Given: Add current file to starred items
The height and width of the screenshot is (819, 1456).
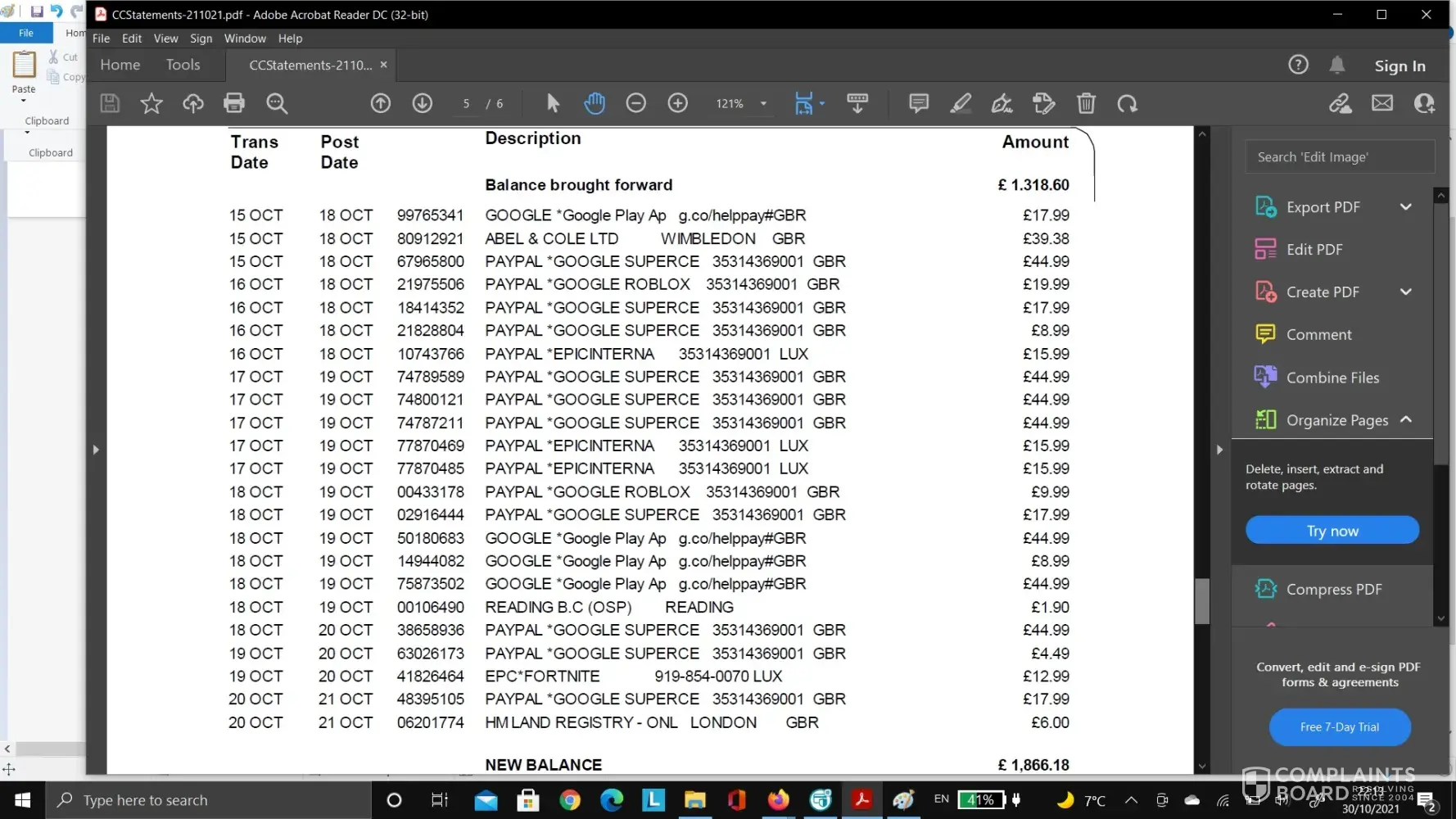Looking at the screenshot, I should pos(151,103).
